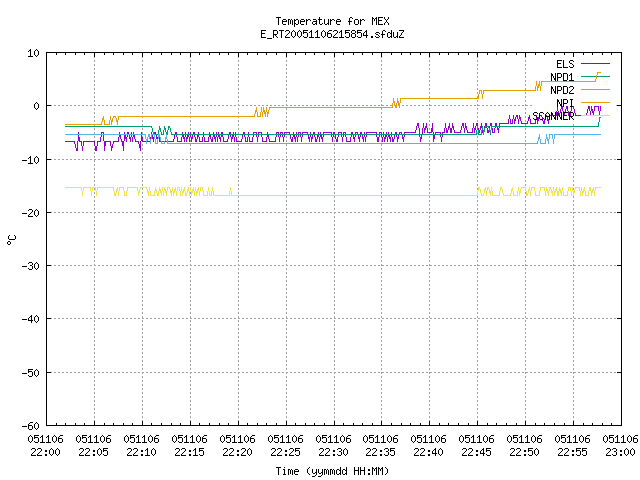Click the y-axis label -60
The image size is (640, 480).
[31, 426]
